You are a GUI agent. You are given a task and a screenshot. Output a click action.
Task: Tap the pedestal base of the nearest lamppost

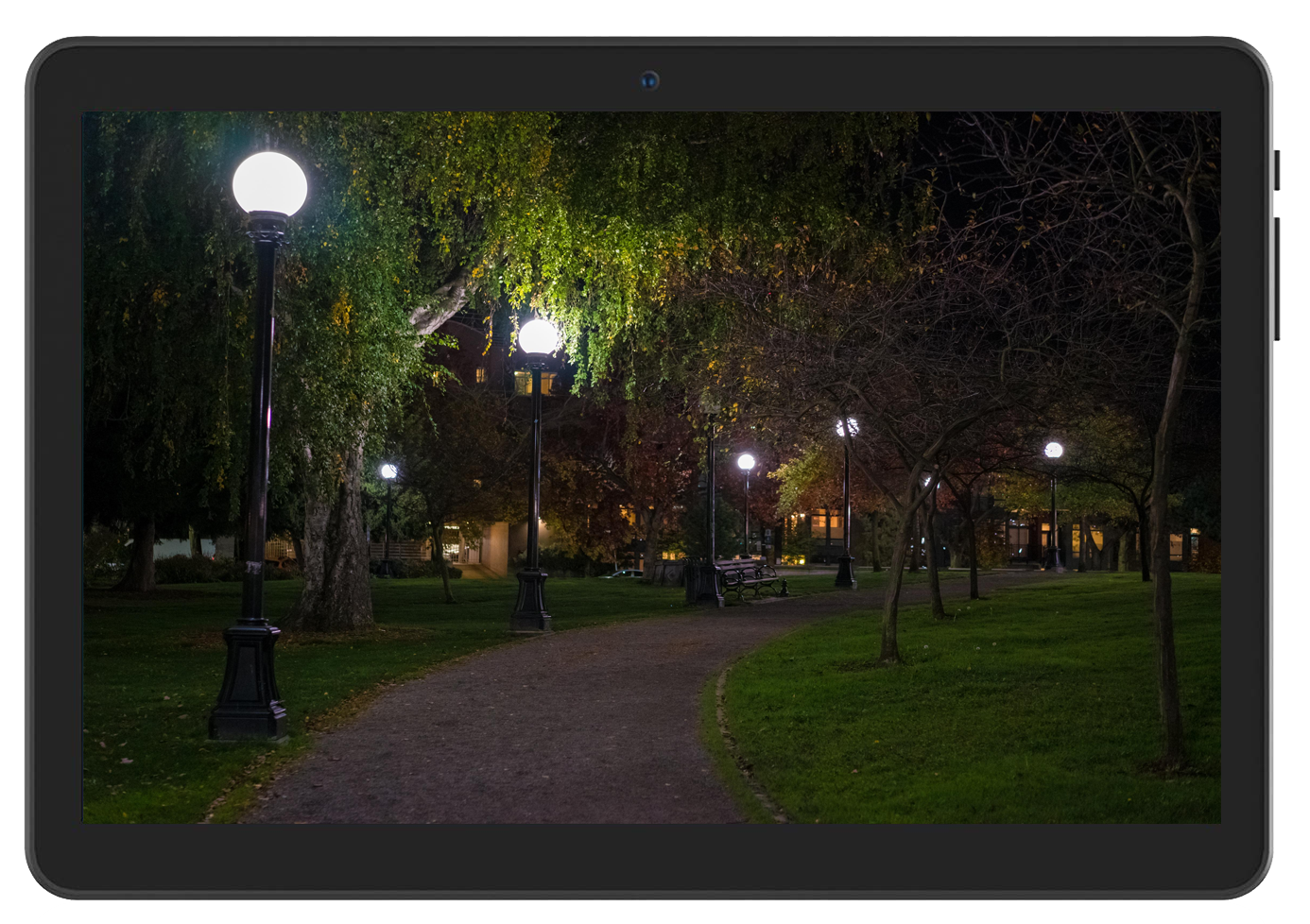coord(249,683)
